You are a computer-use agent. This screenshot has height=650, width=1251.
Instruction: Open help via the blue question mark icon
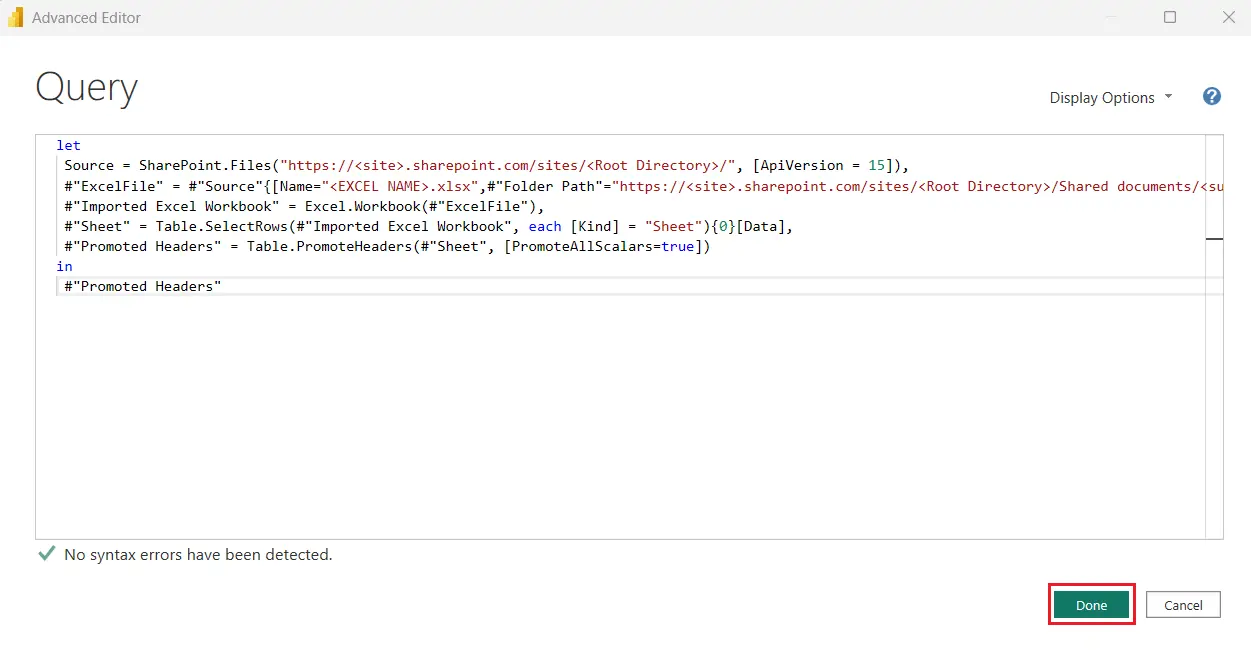(1211, 97)
